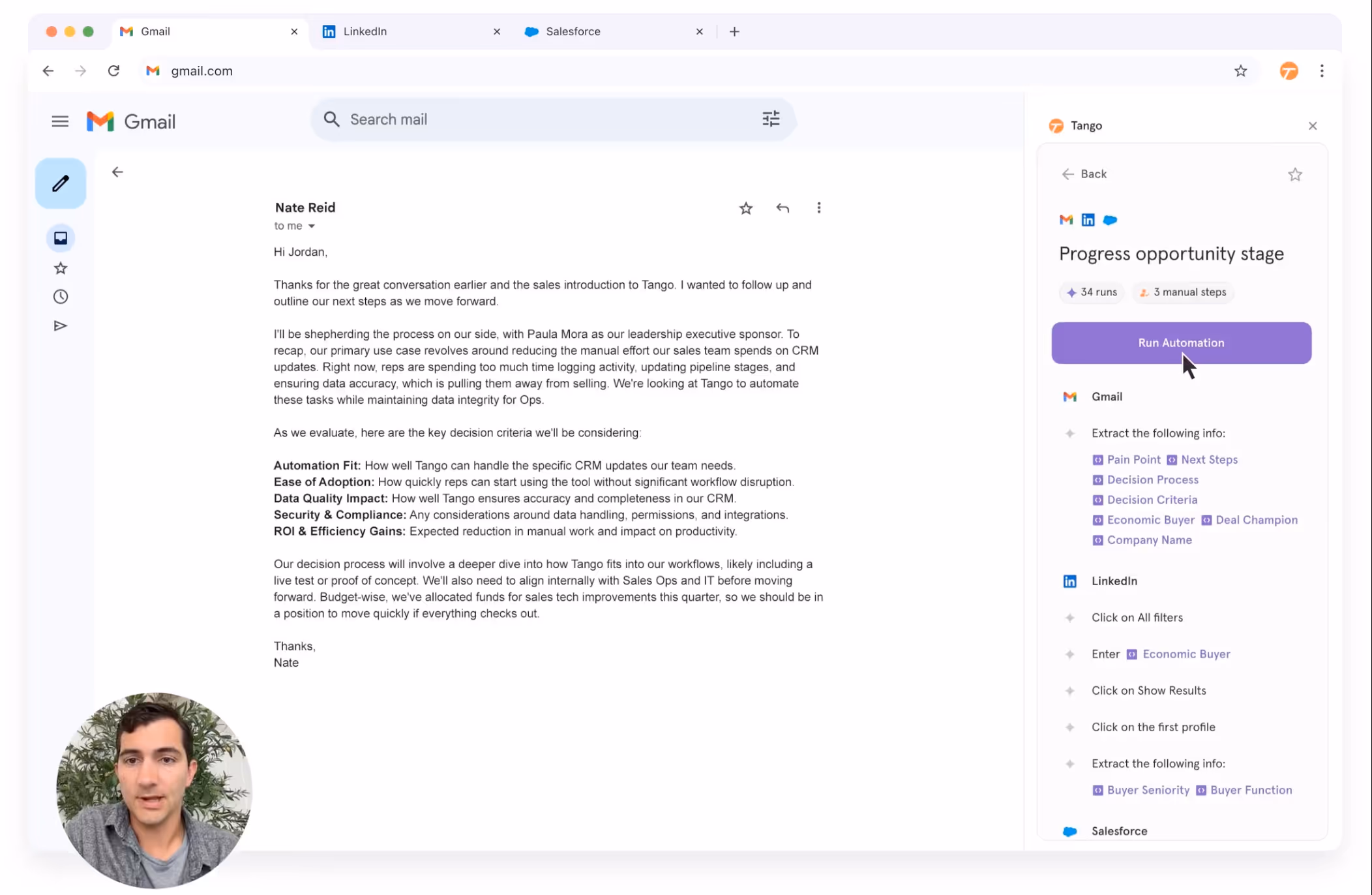Click the macOS yellow minimize window button
The width and height of the screenshot is (1372, 895).
70,31
